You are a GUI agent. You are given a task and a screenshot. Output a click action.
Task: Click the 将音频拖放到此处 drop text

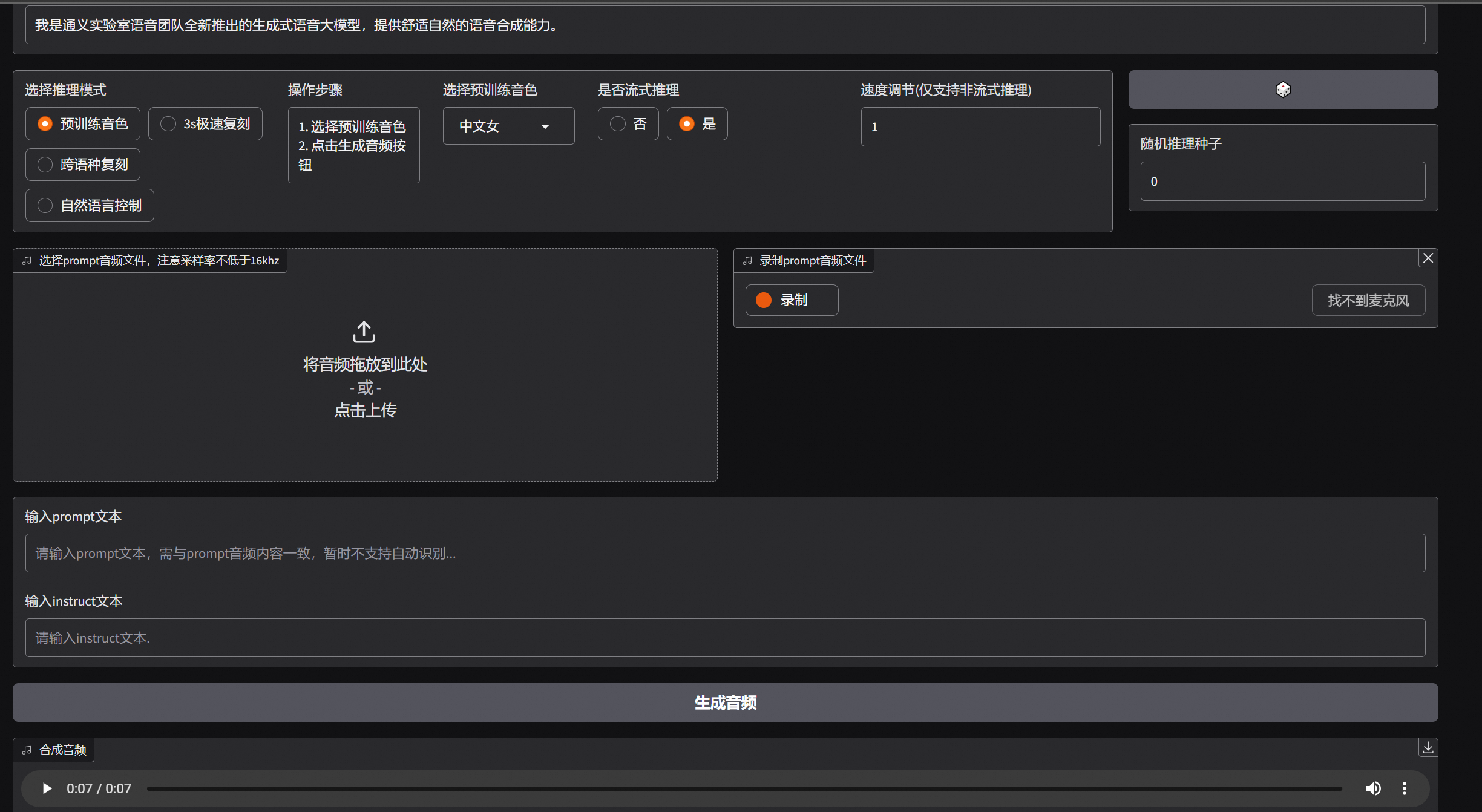(x=365, y=364)
